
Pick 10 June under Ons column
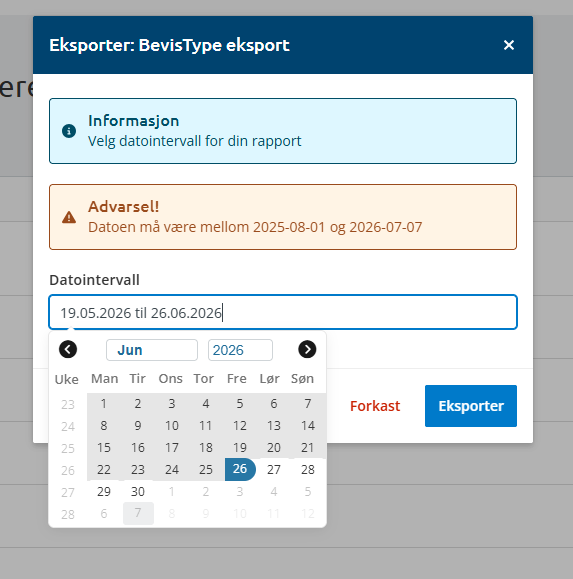coord(172,426)
